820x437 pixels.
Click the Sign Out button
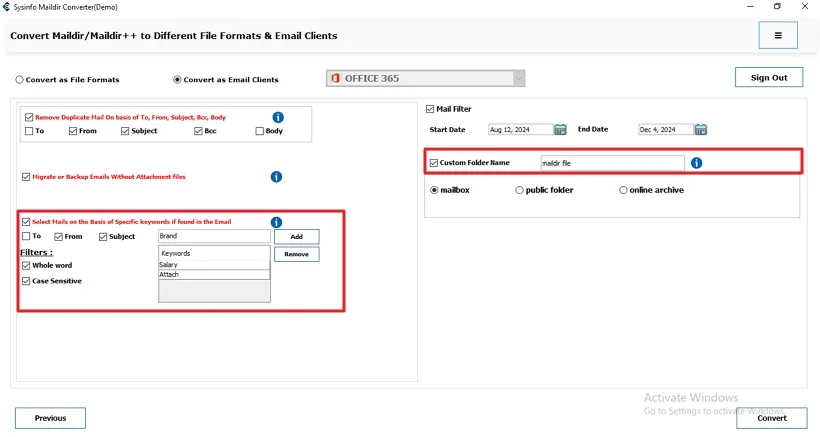pos(768,78)
